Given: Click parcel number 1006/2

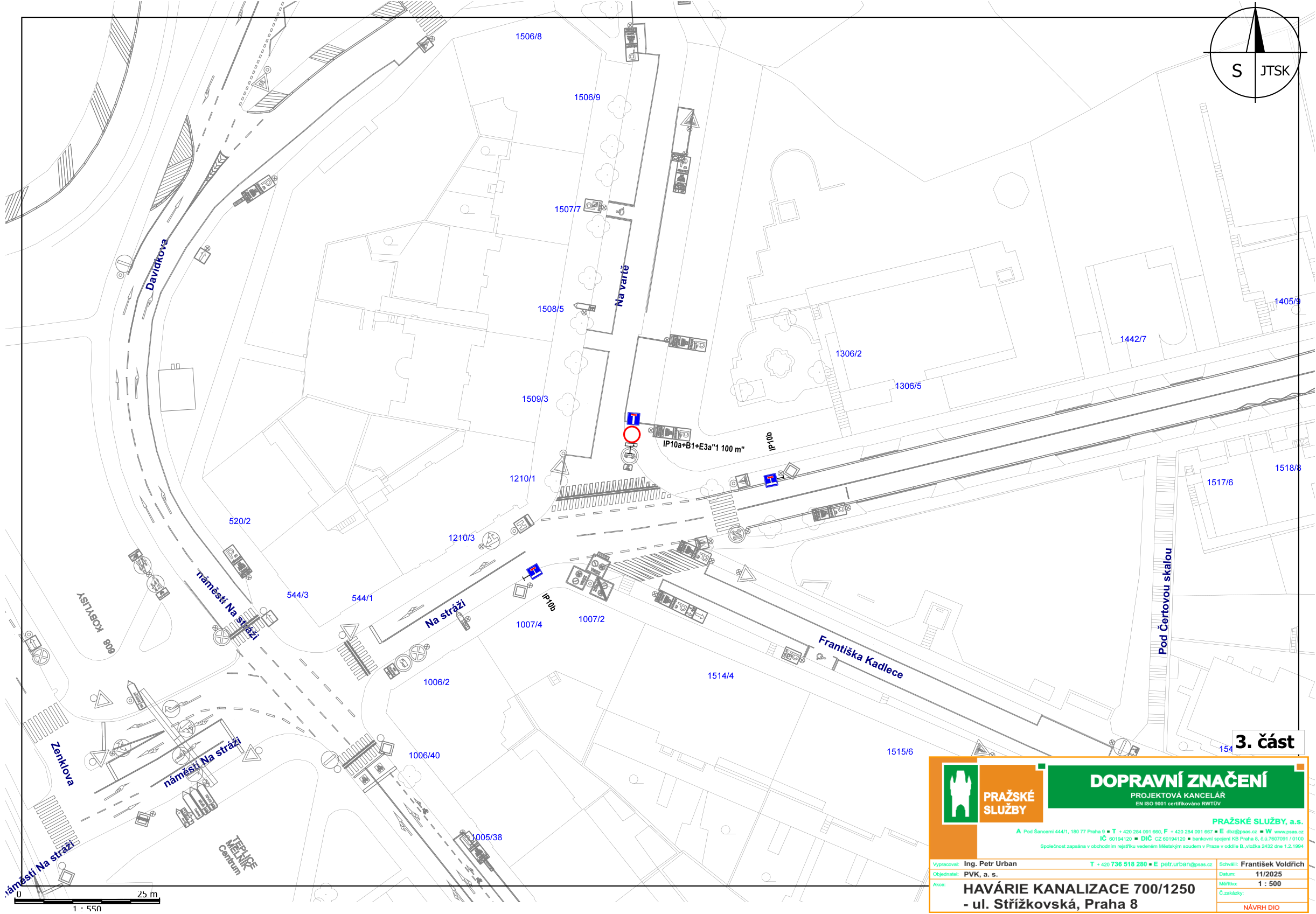Looking at the screenshot, I should [436, 682].
